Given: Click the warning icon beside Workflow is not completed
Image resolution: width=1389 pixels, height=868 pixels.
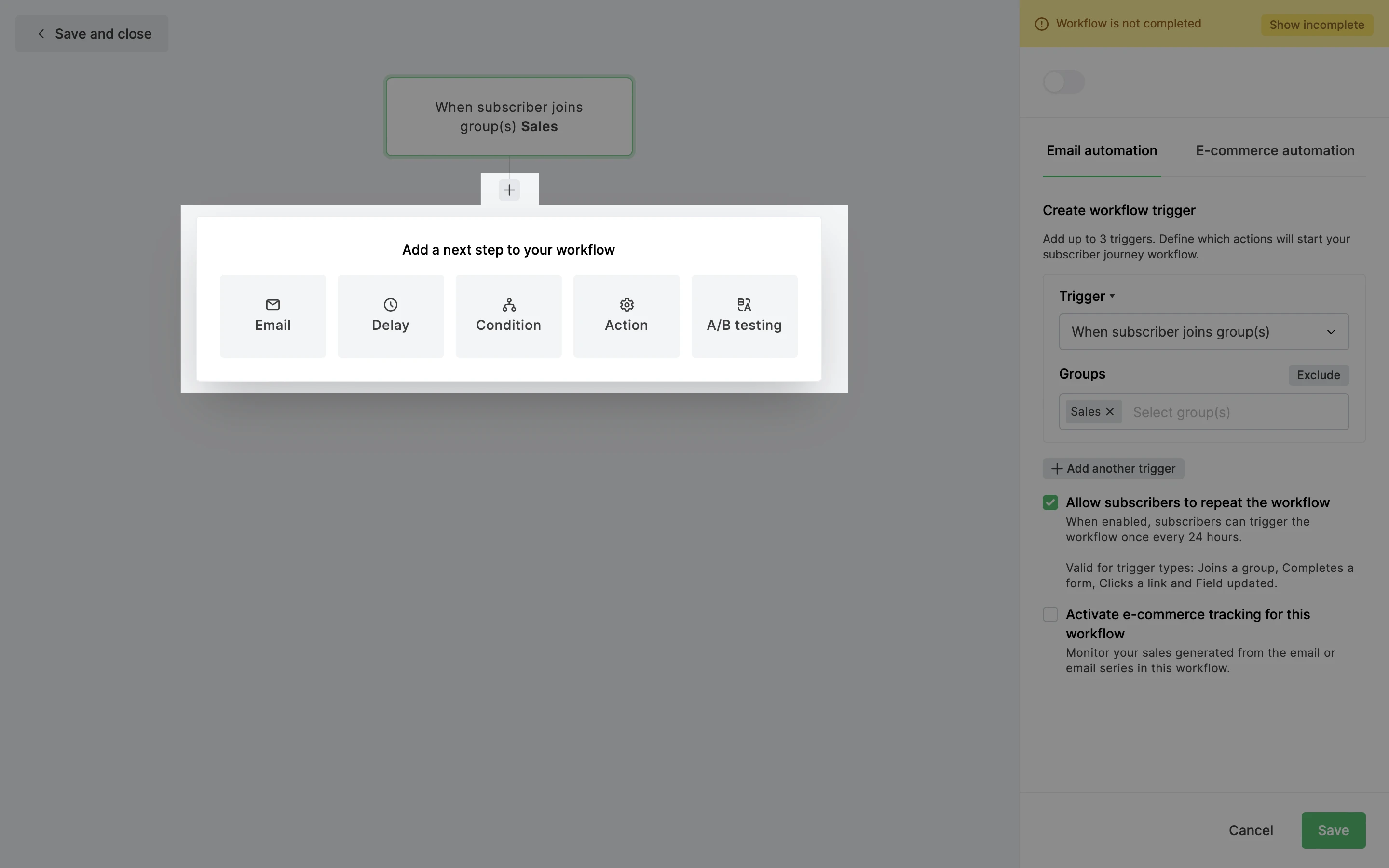Looking at the screenshot, I should click(x=1041, y=24).
